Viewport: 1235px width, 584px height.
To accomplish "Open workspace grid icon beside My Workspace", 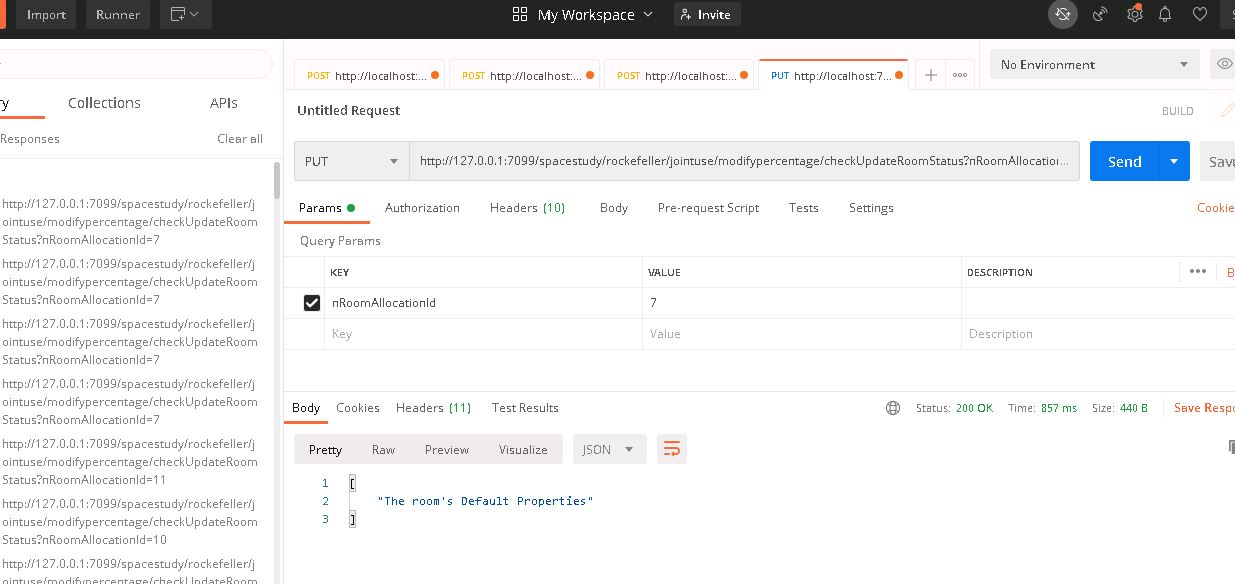I will (519, 14).
